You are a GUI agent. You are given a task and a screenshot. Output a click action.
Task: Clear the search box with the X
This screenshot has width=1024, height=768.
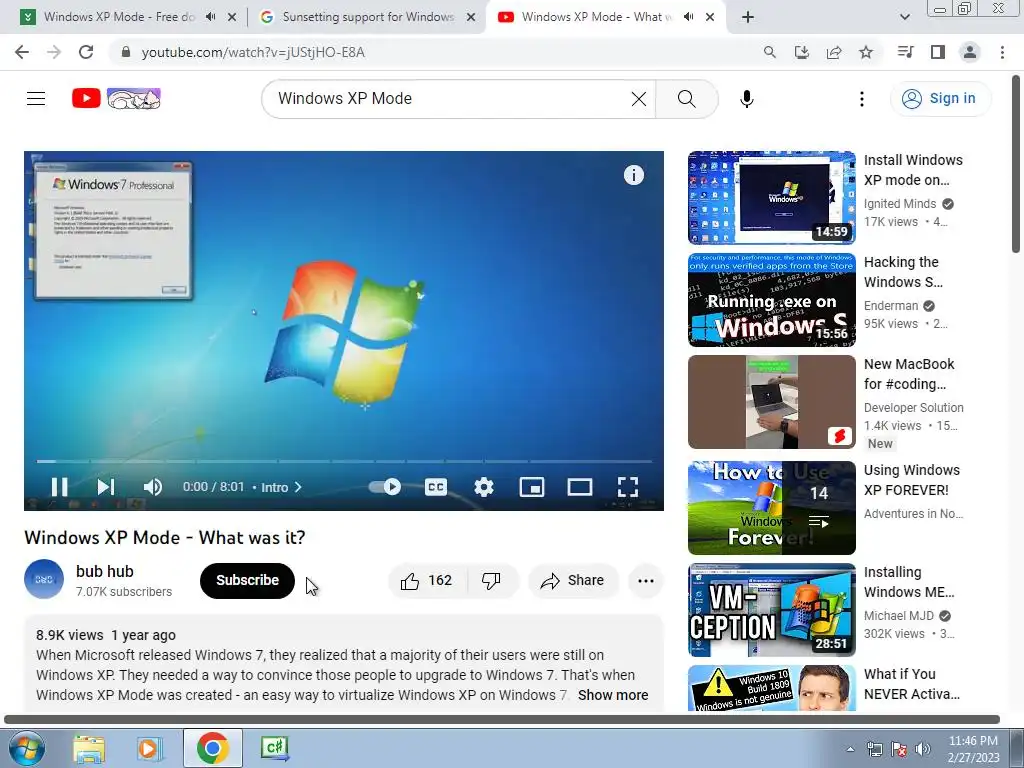(639, 99)
